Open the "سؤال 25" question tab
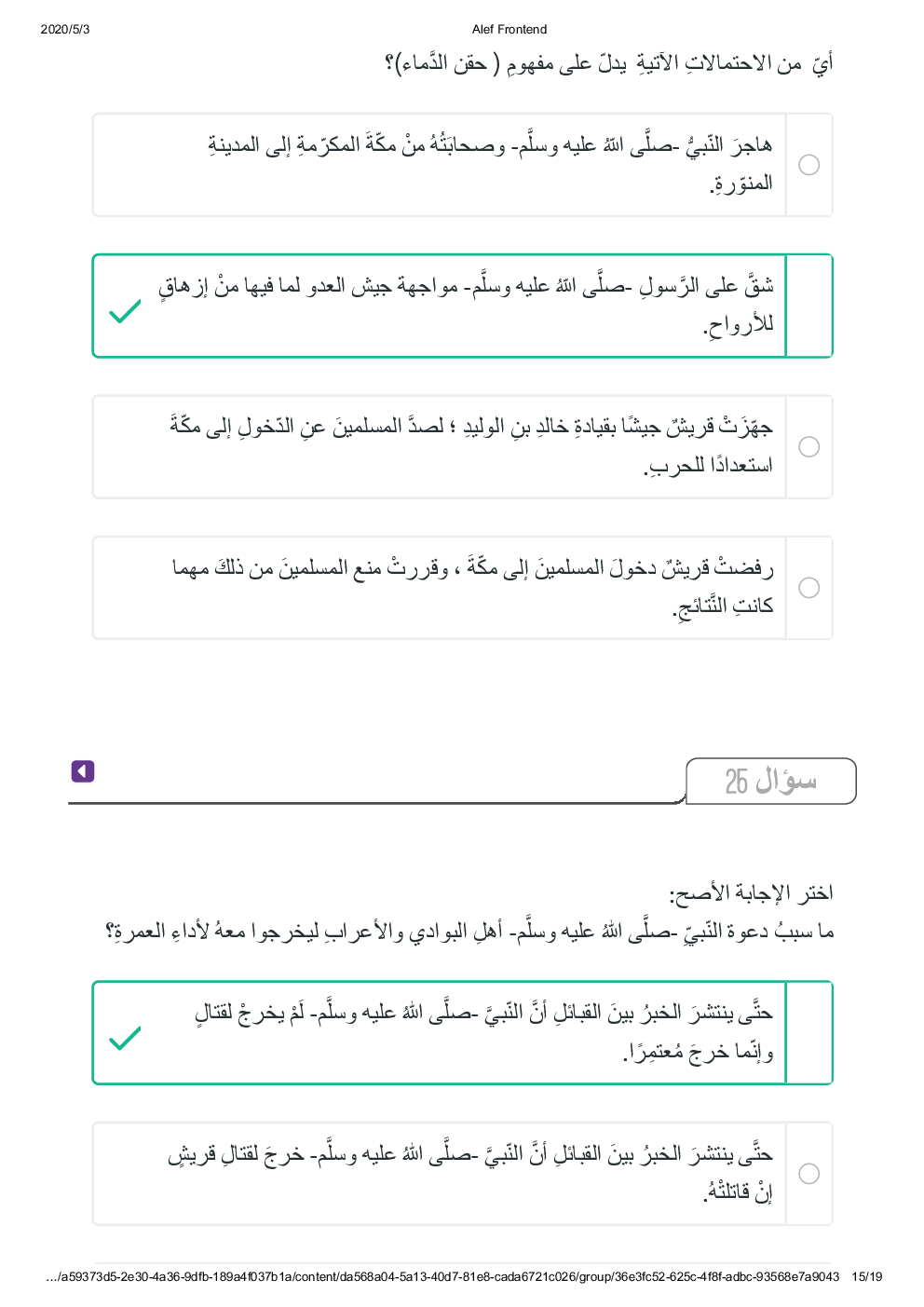Image resolution: width=924 pixels, height=1307 pixels. point(770,781)
